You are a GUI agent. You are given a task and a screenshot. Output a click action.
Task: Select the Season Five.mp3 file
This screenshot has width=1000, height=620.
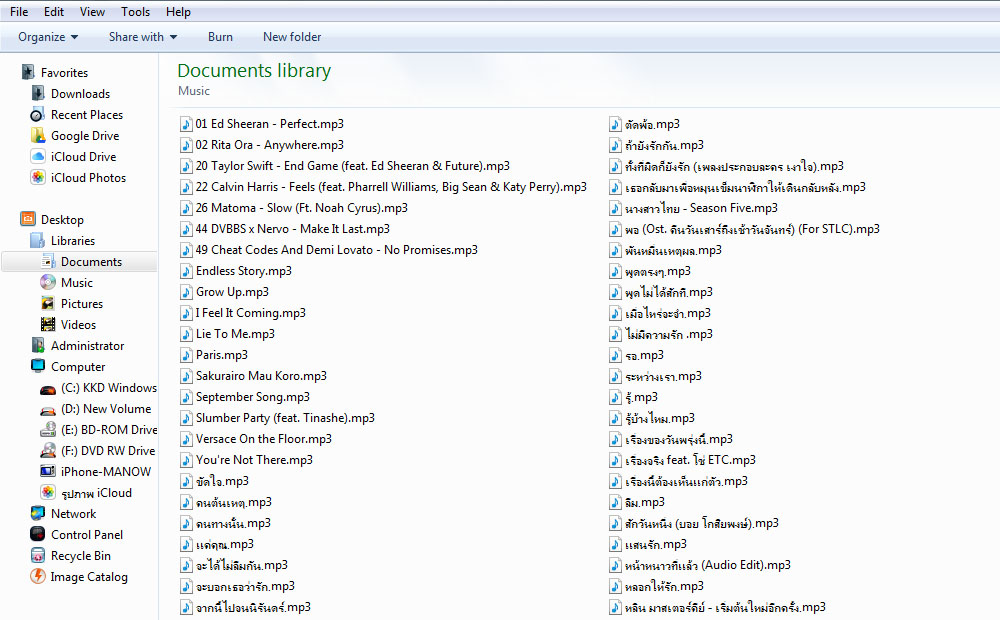click(x=694, y=208)
